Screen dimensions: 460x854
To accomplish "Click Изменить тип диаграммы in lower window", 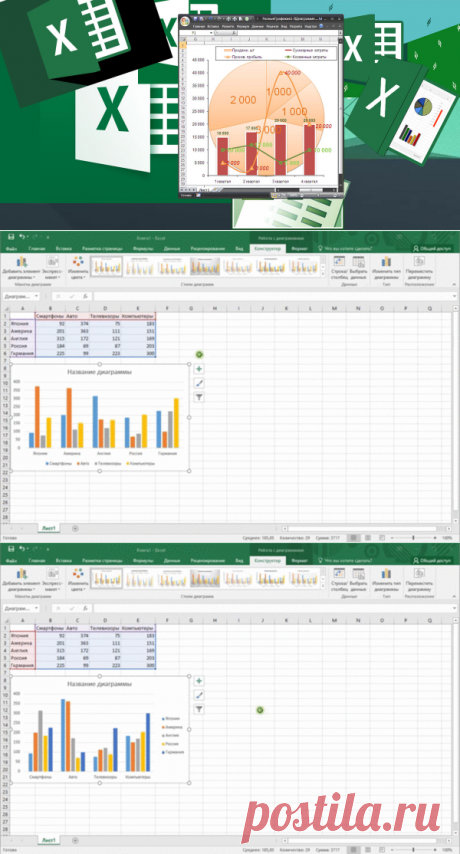I will pos(386,580).
